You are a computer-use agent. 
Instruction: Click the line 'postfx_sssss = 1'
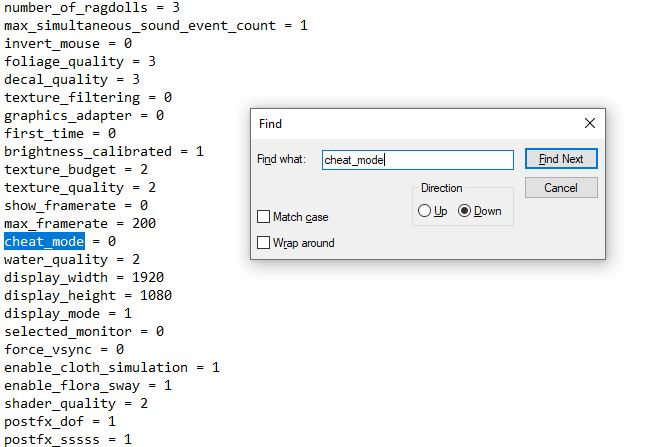[68, 439]
